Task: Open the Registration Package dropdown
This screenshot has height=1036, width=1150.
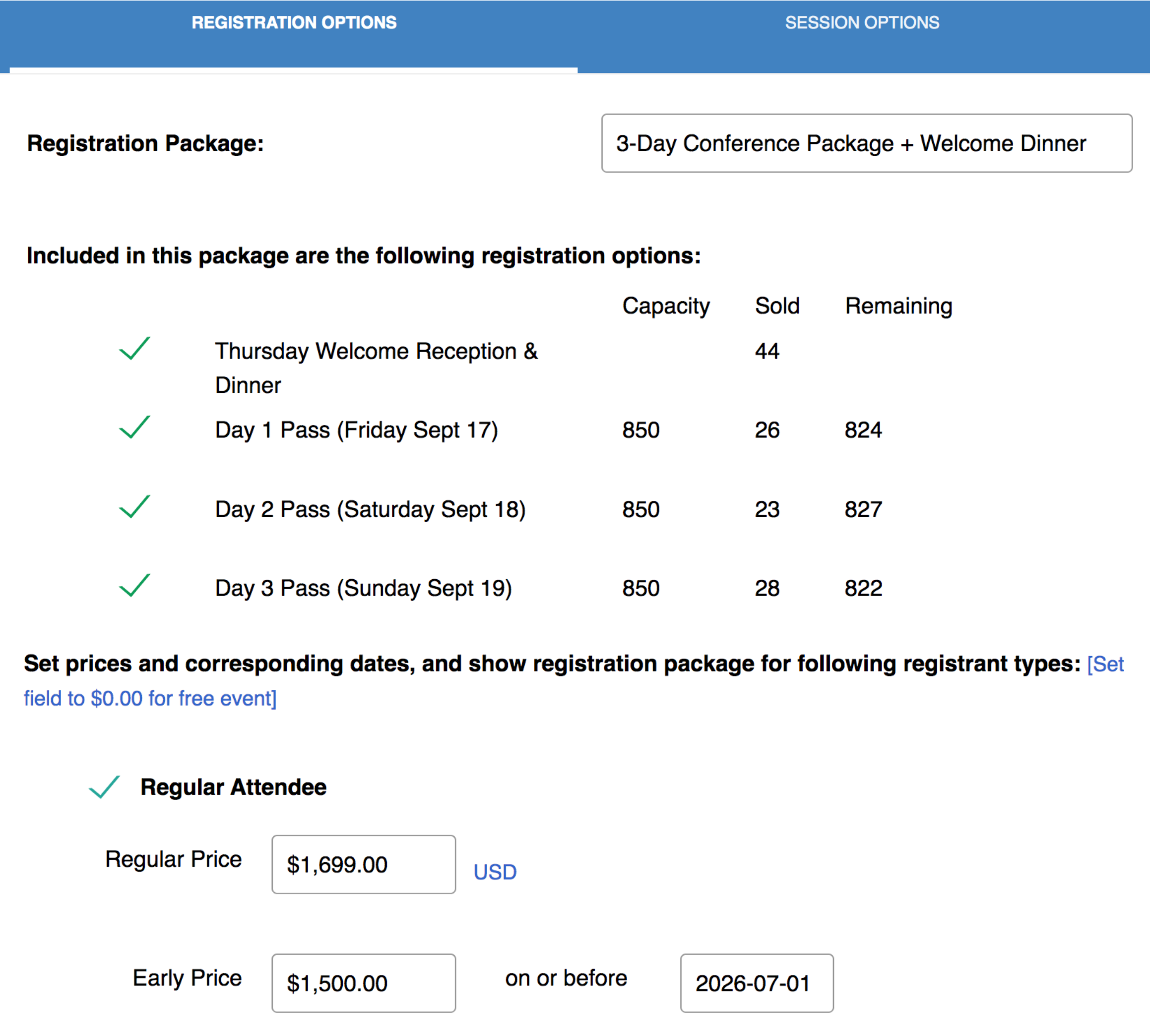Action: coord(866,143)
